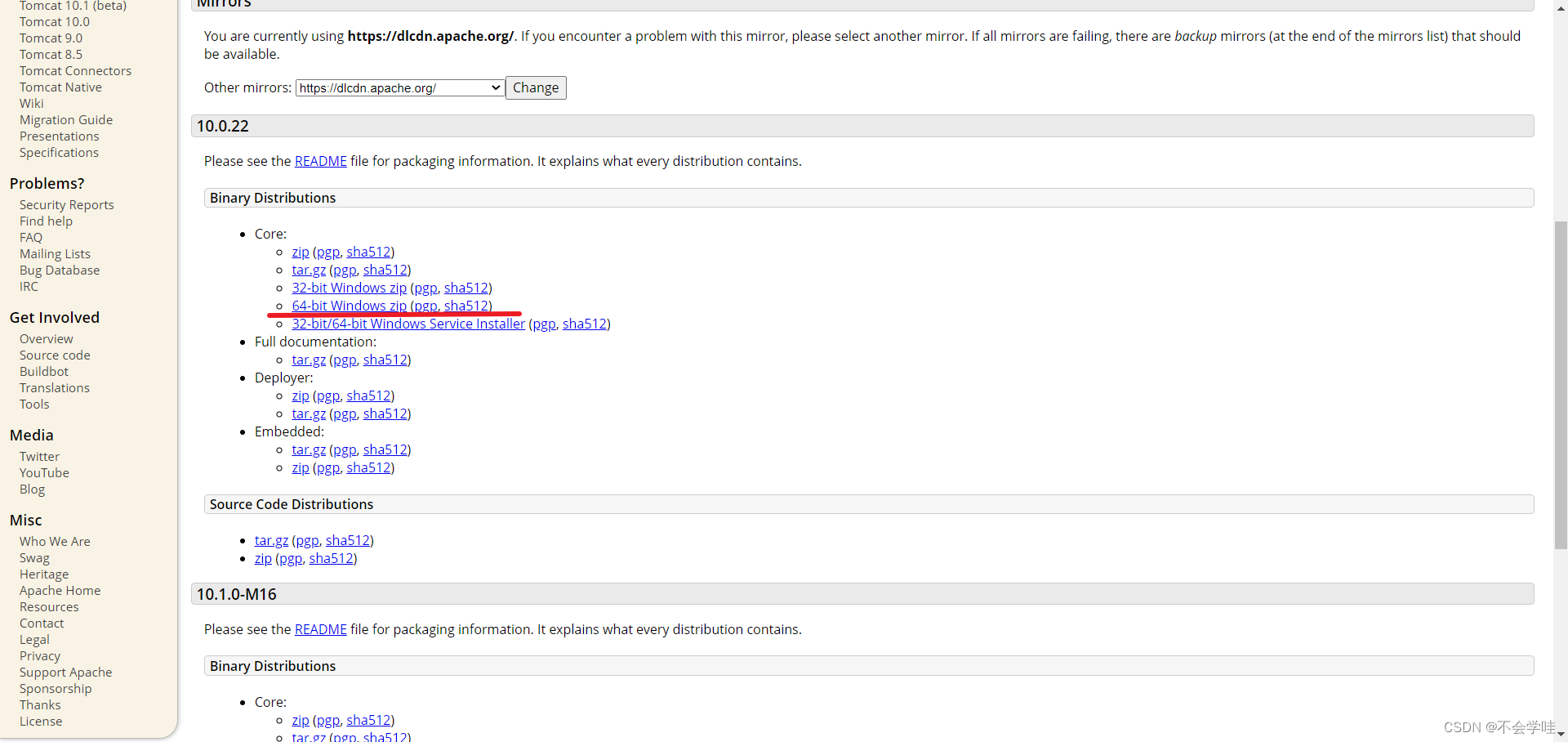Download Full documentation tar.gz
This screenshot has width=1568, height=742.
309,360
